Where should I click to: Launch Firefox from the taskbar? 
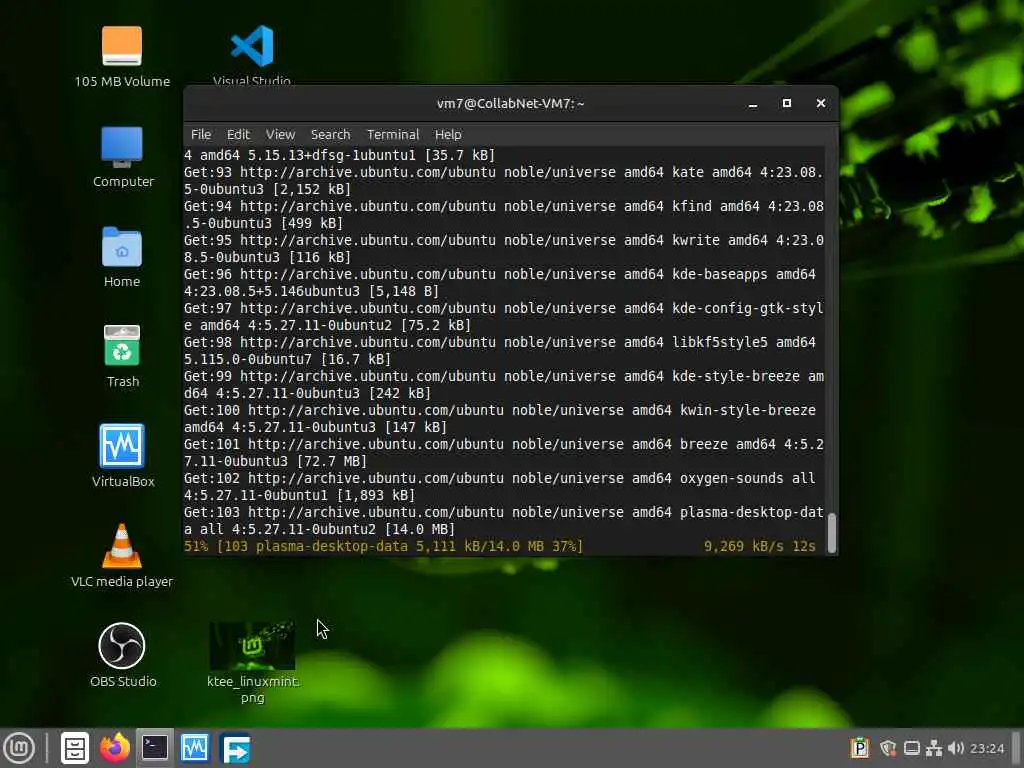coord(115,748)
